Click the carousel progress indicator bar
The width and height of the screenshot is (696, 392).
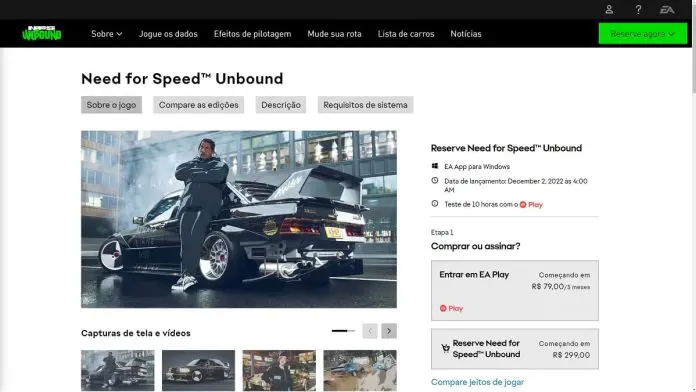(343, 331)
